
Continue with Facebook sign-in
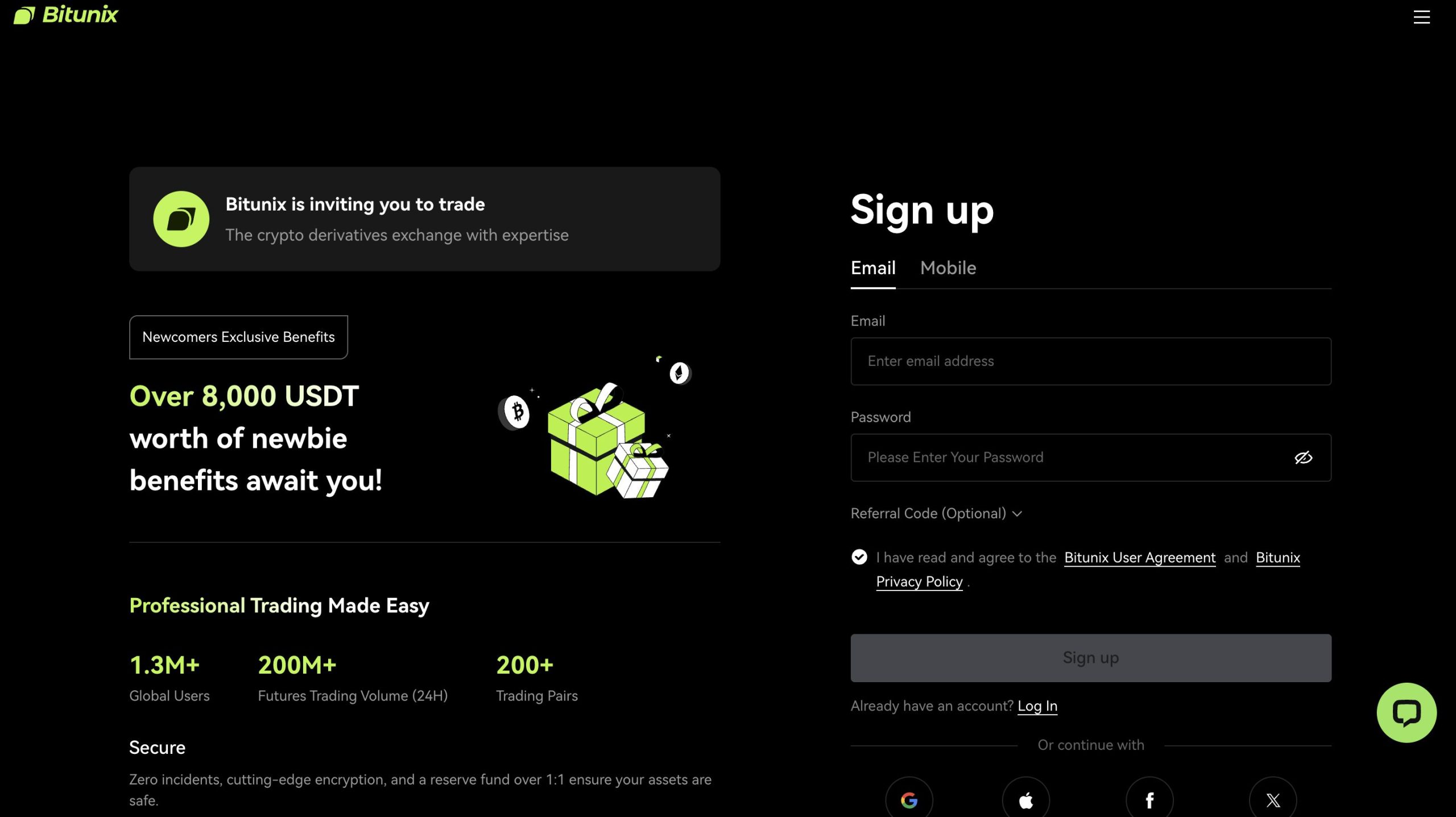pos(1149,800)
